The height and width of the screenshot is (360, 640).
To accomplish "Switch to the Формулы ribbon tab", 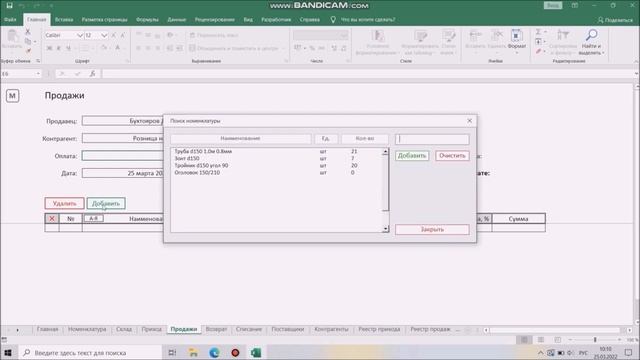I will click(147, 20).
